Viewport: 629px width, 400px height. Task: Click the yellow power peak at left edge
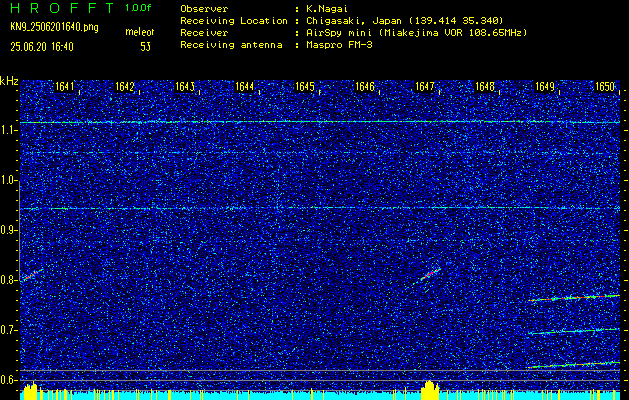point(30,391)
